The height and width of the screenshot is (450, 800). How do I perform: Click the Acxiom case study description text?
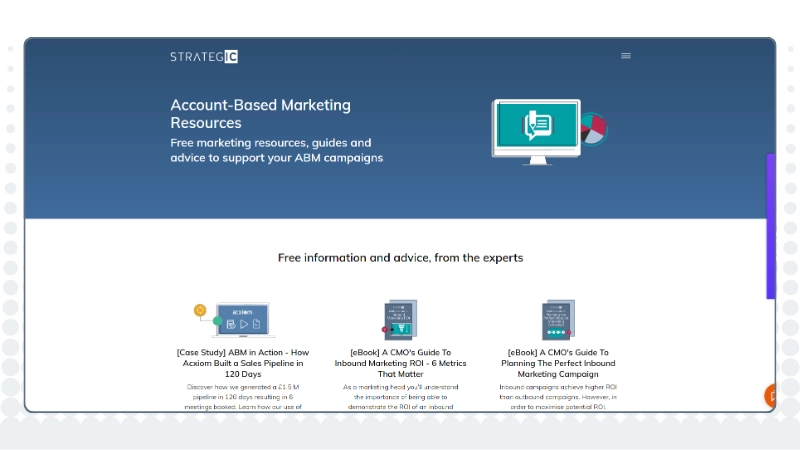point(243,396)
